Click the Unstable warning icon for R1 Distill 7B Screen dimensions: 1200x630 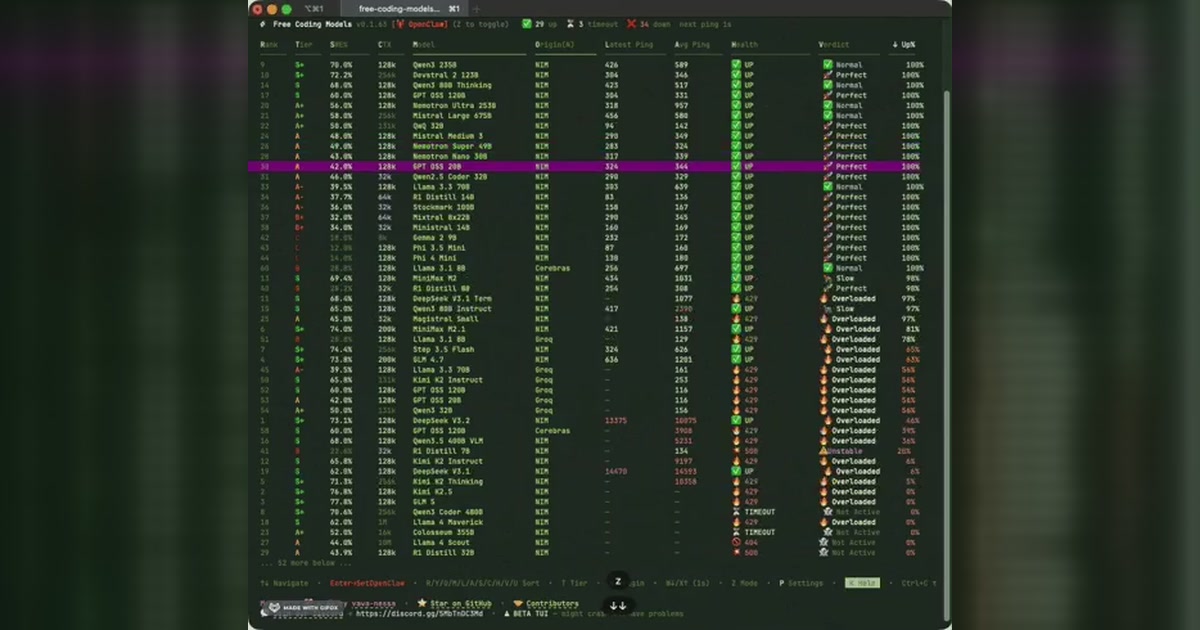824,451
